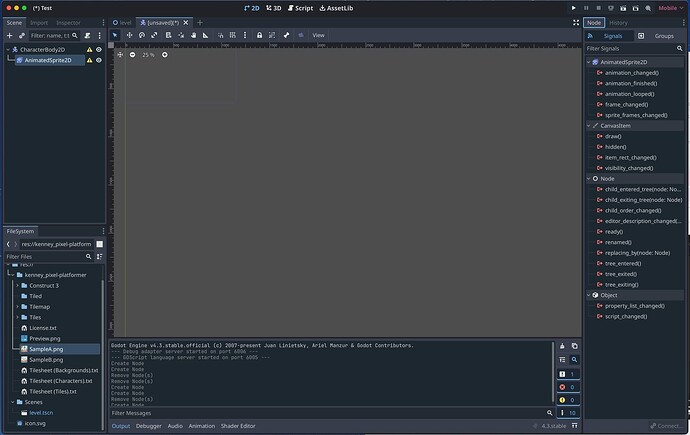Open the Mobile renderer dropdown
Viewport: 690px width, 435px height.
[x=671, y=8]
